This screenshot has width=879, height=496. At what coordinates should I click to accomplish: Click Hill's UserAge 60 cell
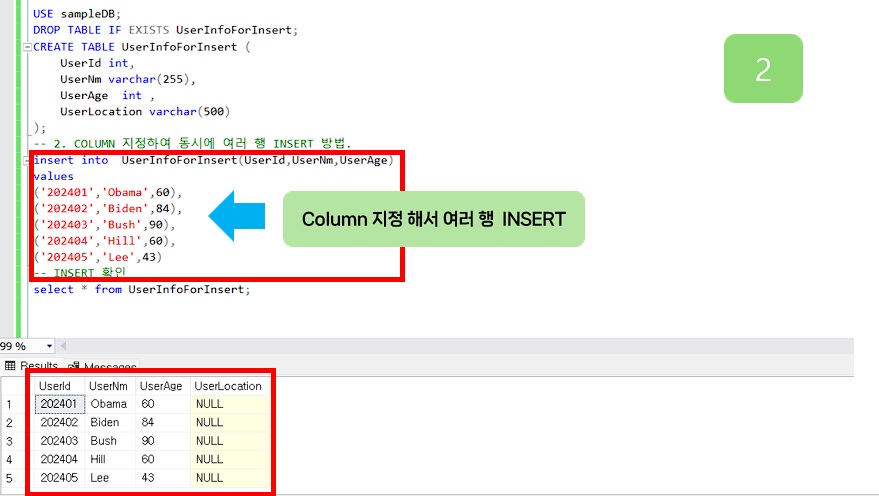pos(163,460)
